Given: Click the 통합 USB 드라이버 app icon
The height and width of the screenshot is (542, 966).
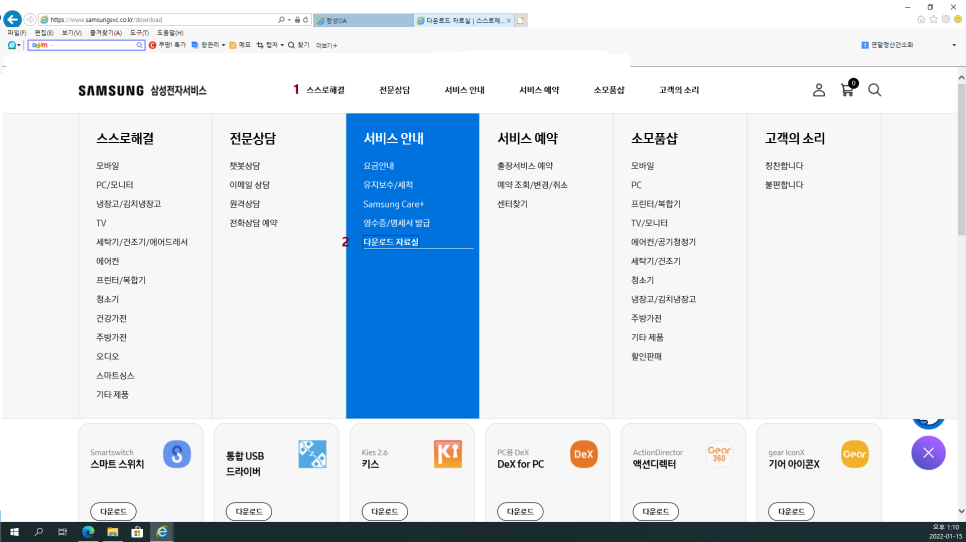Looking at the screenshot, I should 312,454.
